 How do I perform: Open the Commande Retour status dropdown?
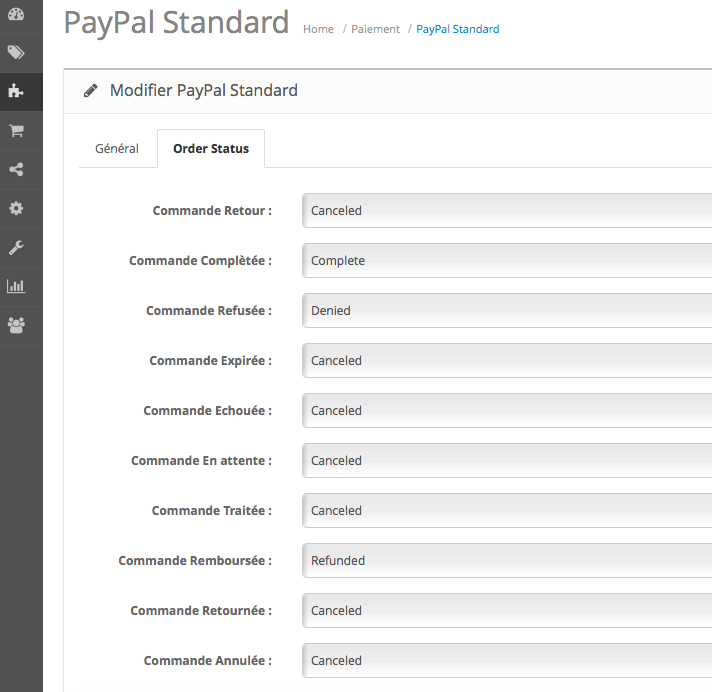pos(507,211)
